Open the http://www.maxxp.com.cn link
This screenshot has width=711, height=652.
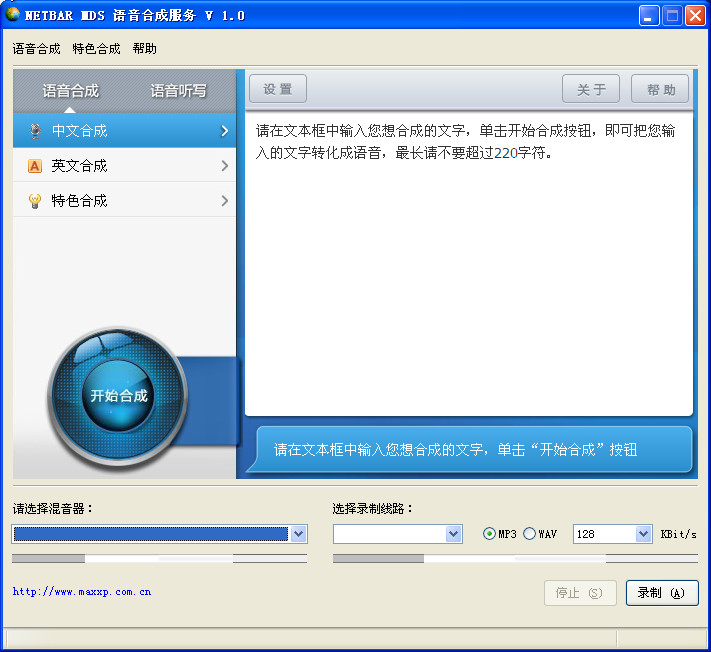pyautogui.click(x=82, y=592)
